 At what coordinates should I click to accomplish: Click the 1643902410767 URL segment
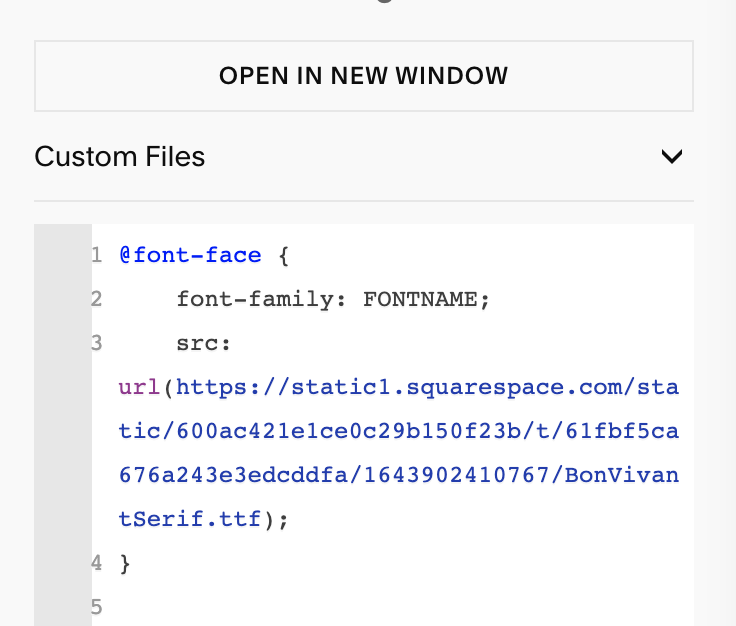(x=456, y=475)
